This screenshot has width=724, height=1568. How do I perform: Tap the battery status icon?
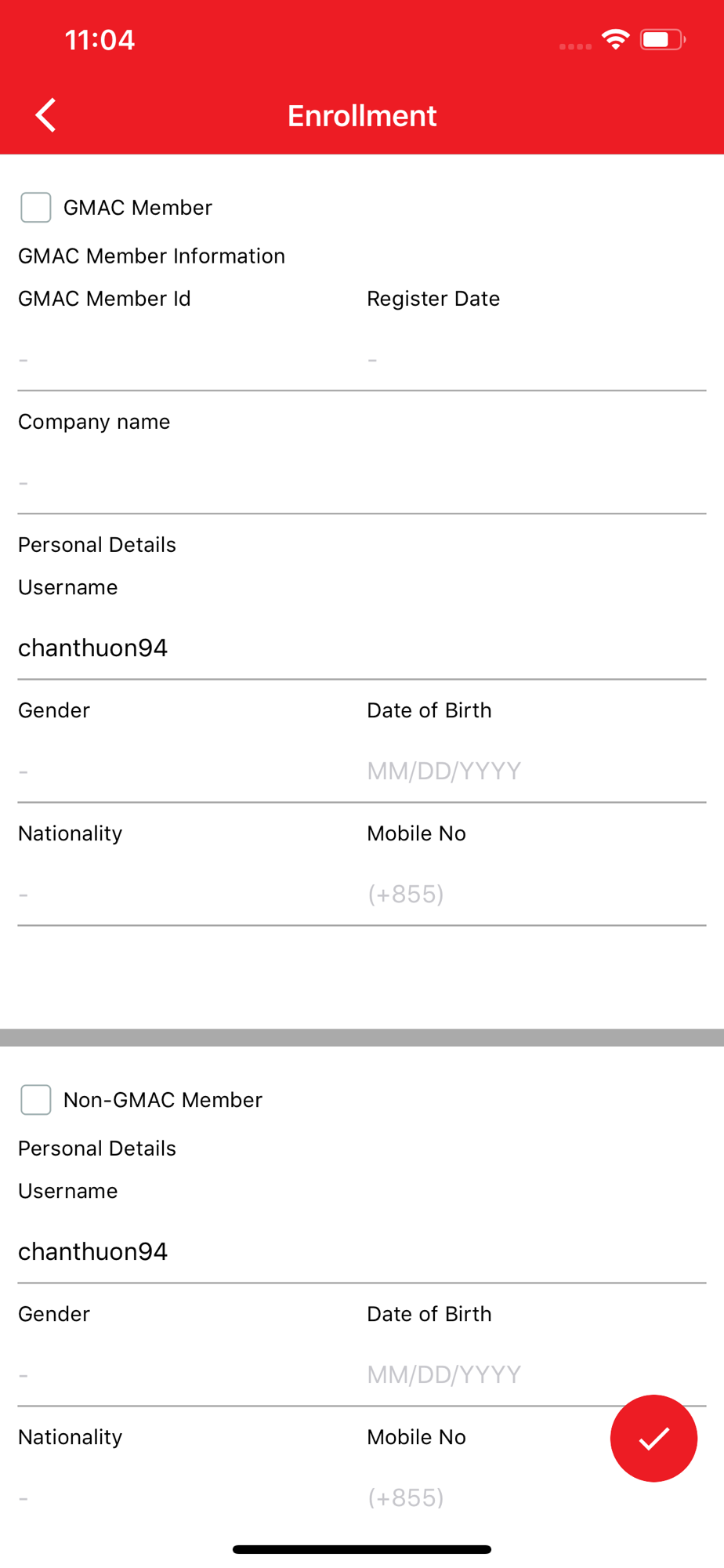pyautogui.click(x=662, y=39)
